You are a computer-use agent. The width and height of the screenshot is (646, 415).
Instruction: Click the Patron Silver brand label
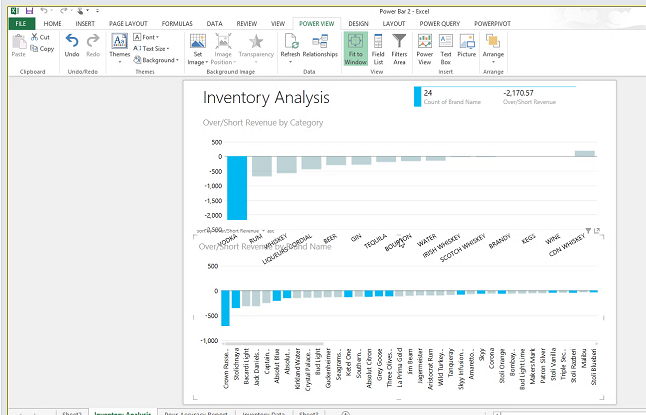[543, 366]
